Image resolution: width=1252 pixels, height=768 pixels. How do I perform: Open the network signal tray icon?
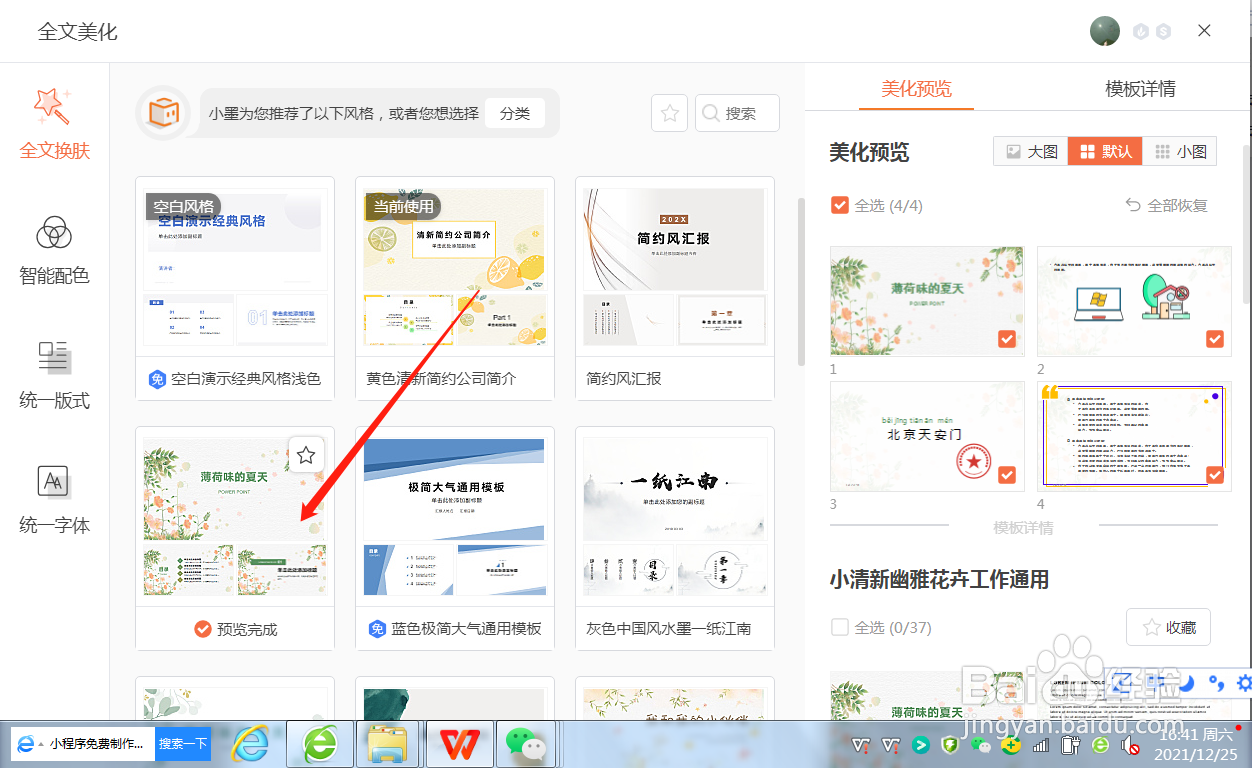1041,745
